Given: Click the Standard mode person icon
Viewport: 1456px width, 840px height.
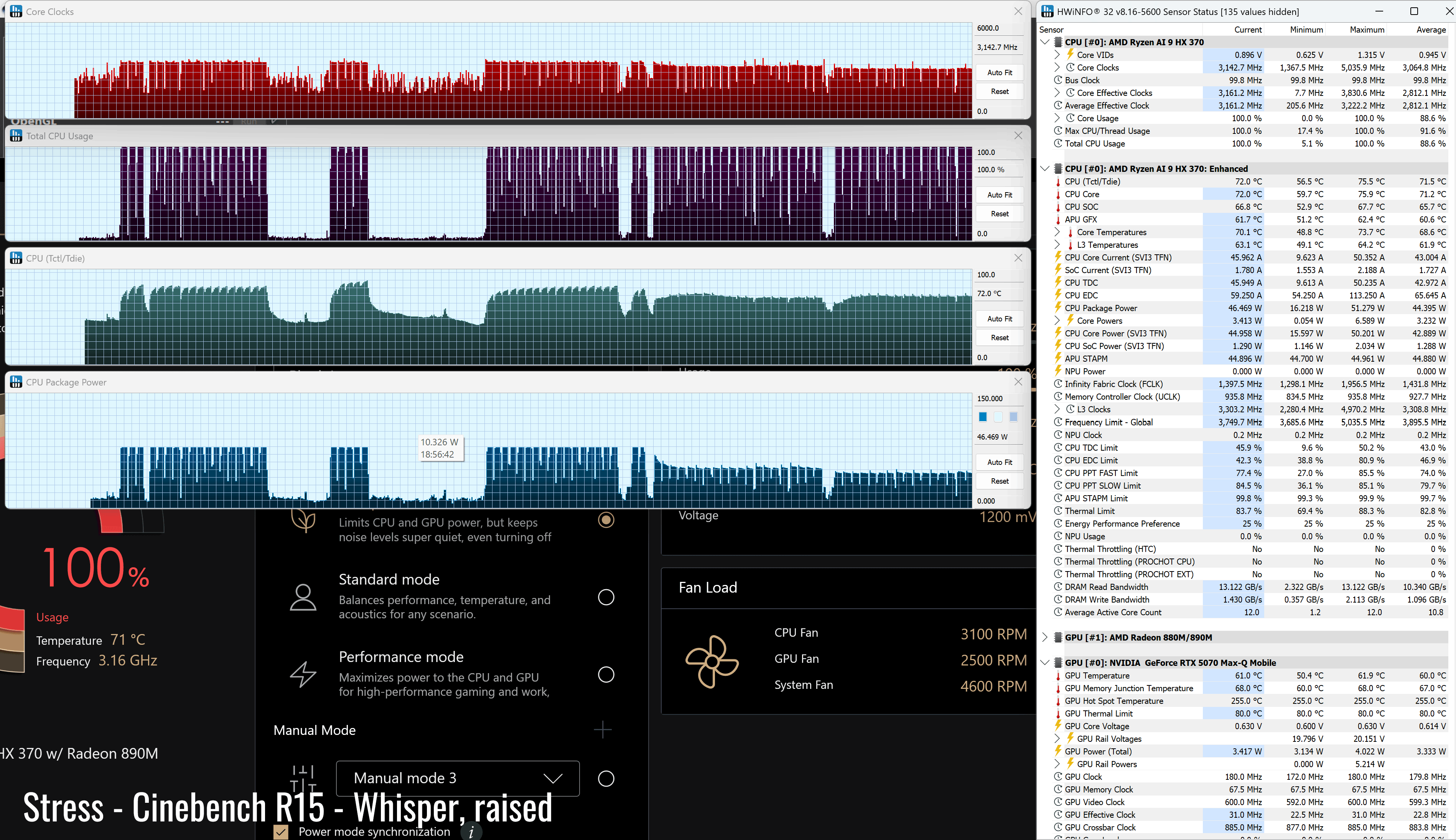Looking at the screenshot, I should pos(303,597).
